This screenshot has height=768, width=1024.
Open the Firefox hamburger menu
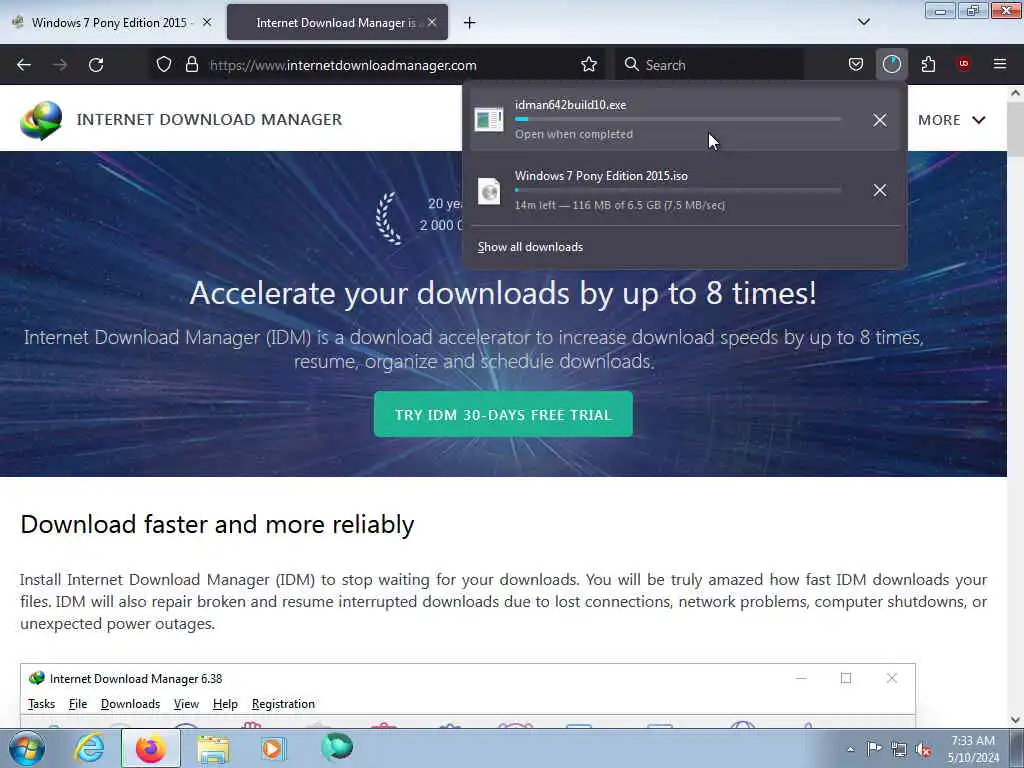(1000, 64)
